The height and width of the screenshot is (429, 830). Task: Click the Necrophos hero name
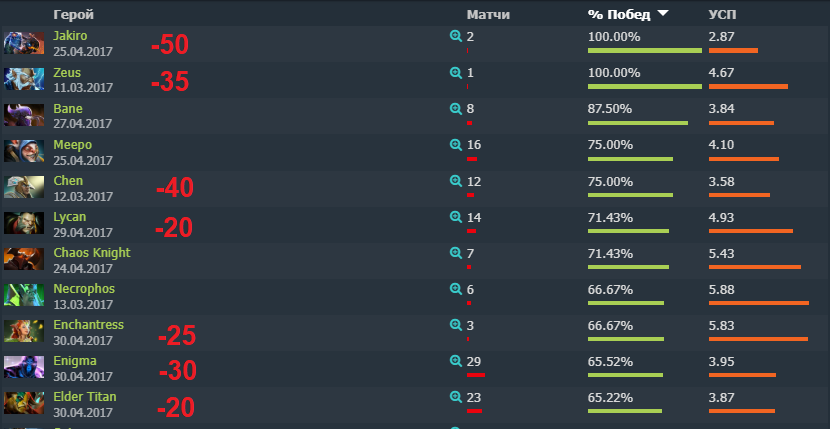pos(84,289)
